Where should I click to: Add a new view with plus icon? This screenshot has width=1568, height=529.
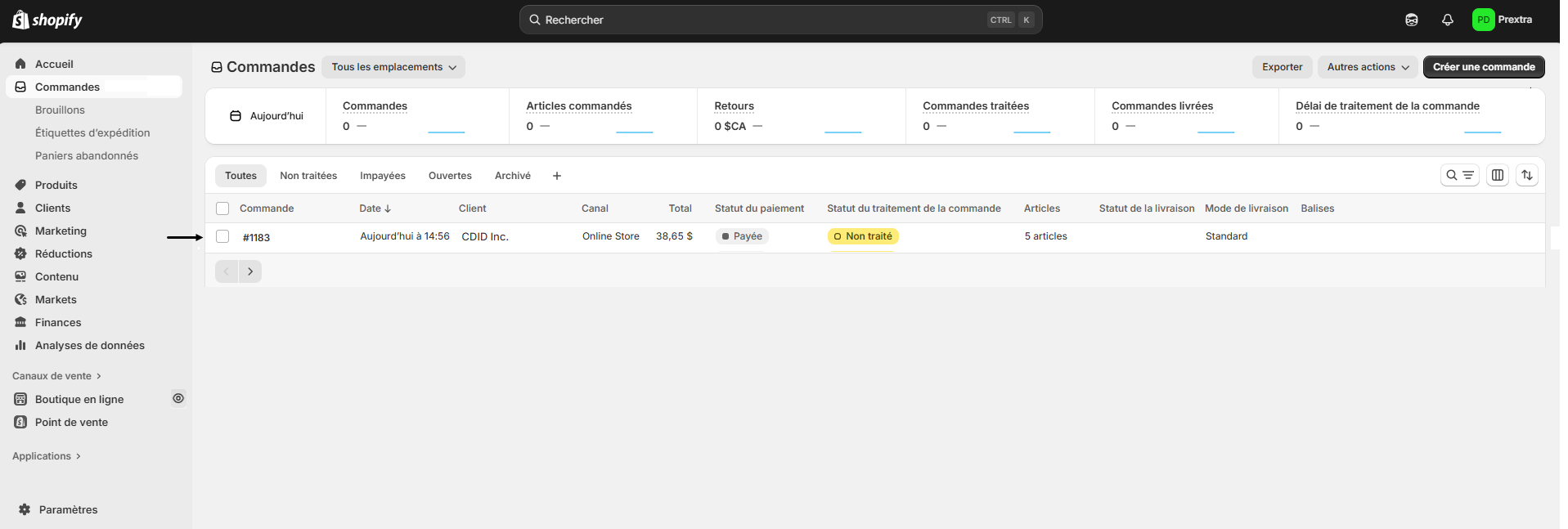[x=557, y=176]
